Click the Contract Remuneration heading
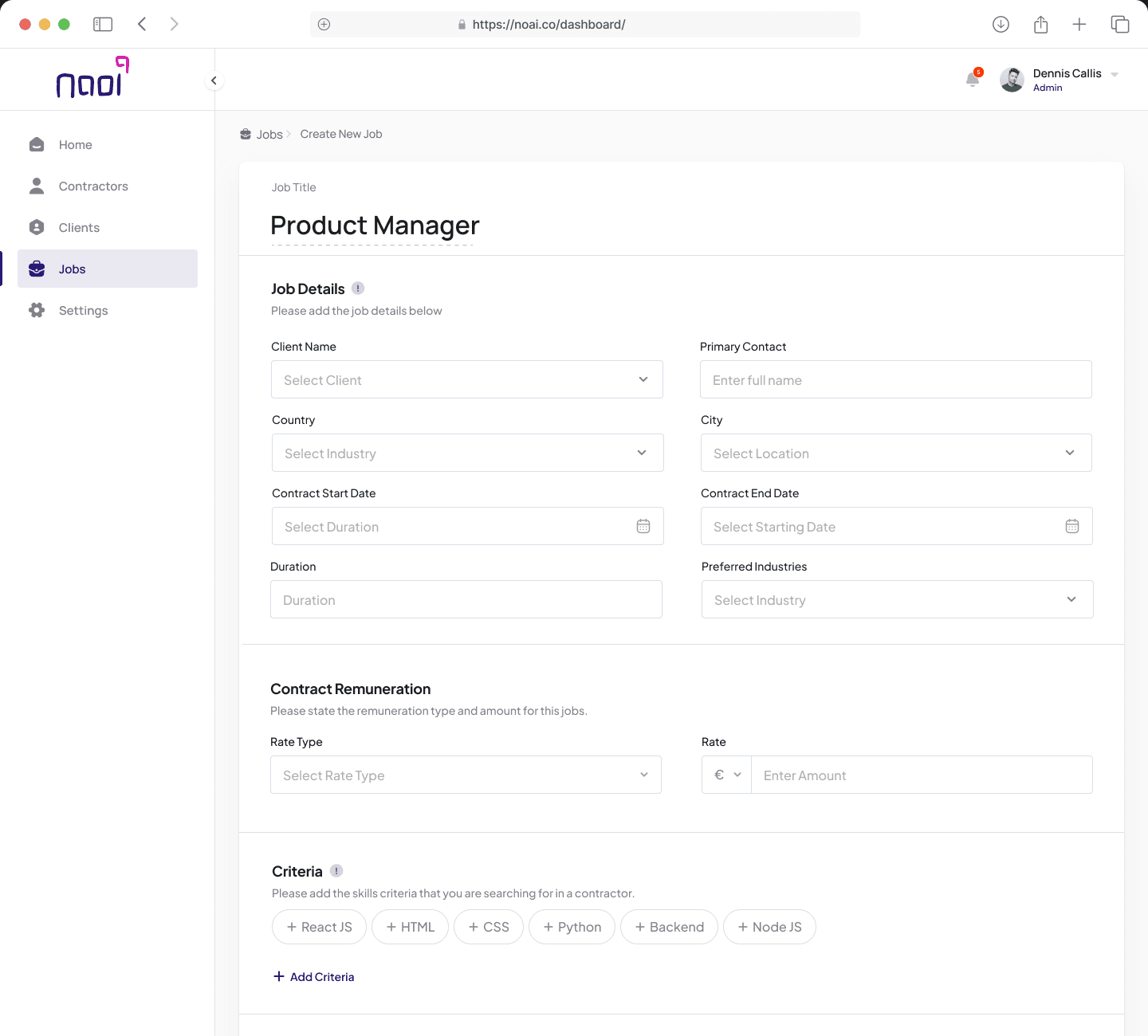The width and height of the screenshot is (1148, 1036). click(351, 689)
